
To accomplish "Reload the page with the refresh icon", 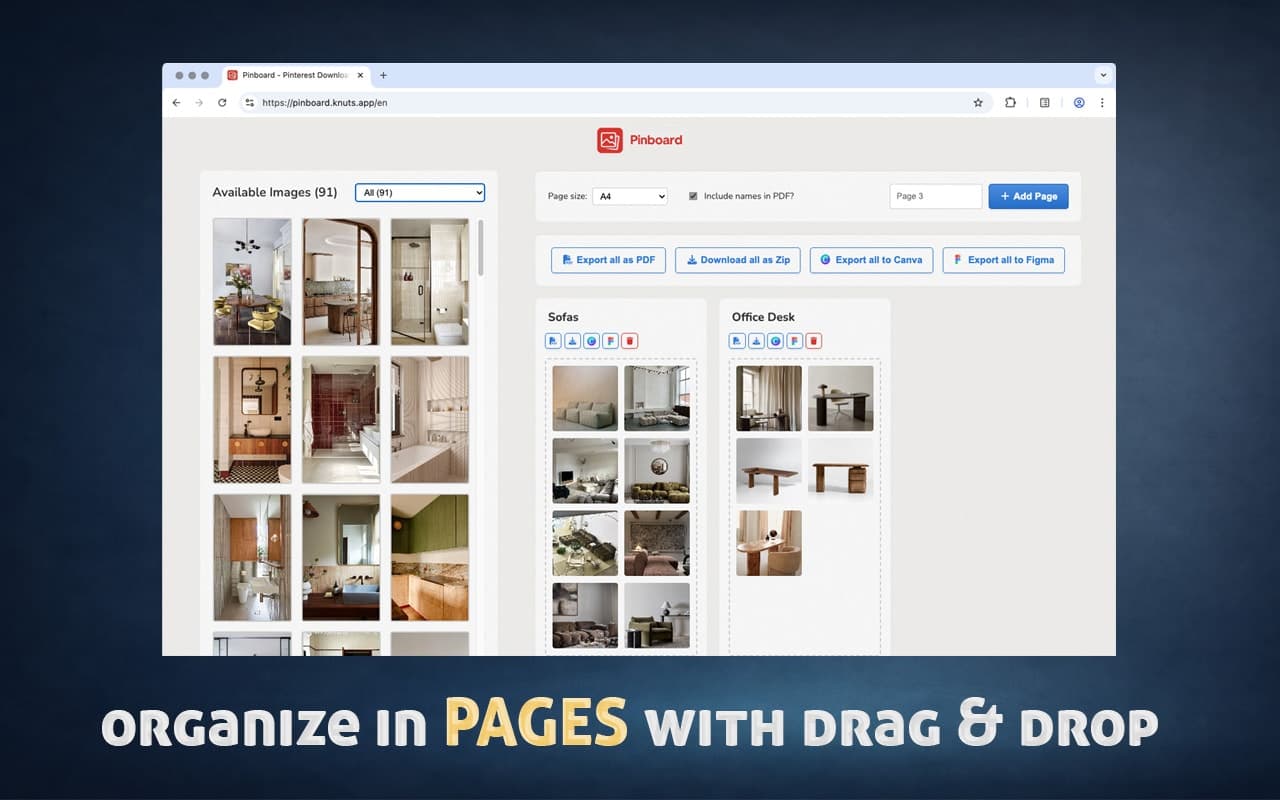I will 223,102.
